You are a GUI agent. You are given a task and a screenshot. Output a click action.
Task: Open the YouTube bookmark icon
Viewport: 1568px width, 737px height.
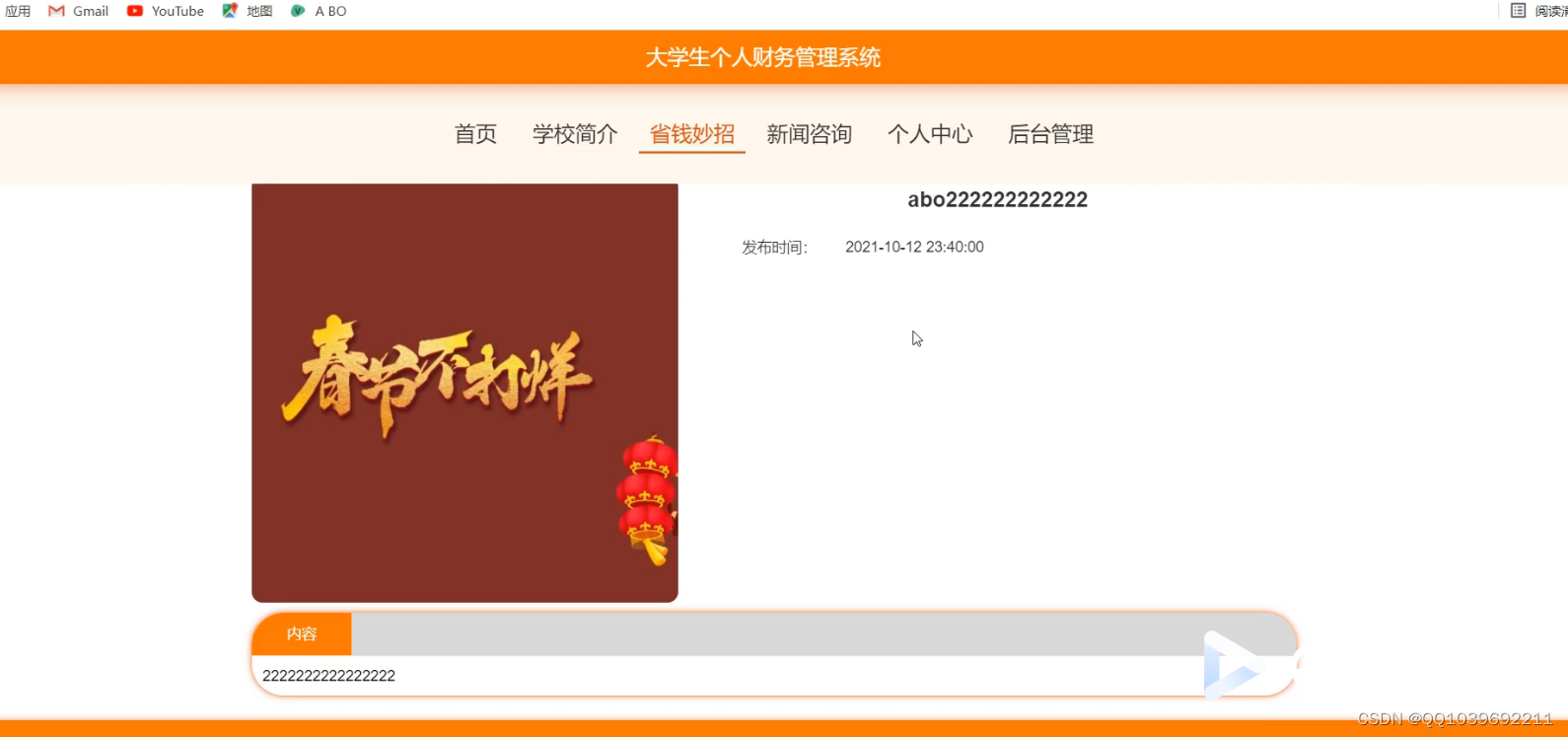pos(135,11)
